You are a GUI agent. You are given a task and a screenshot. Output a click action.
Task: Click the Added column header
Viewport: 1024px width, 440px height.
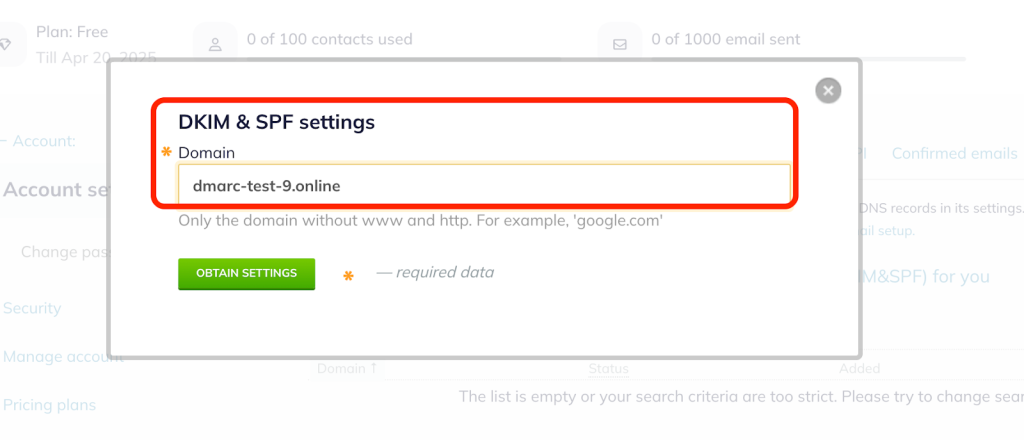click(x=860, y=369)
